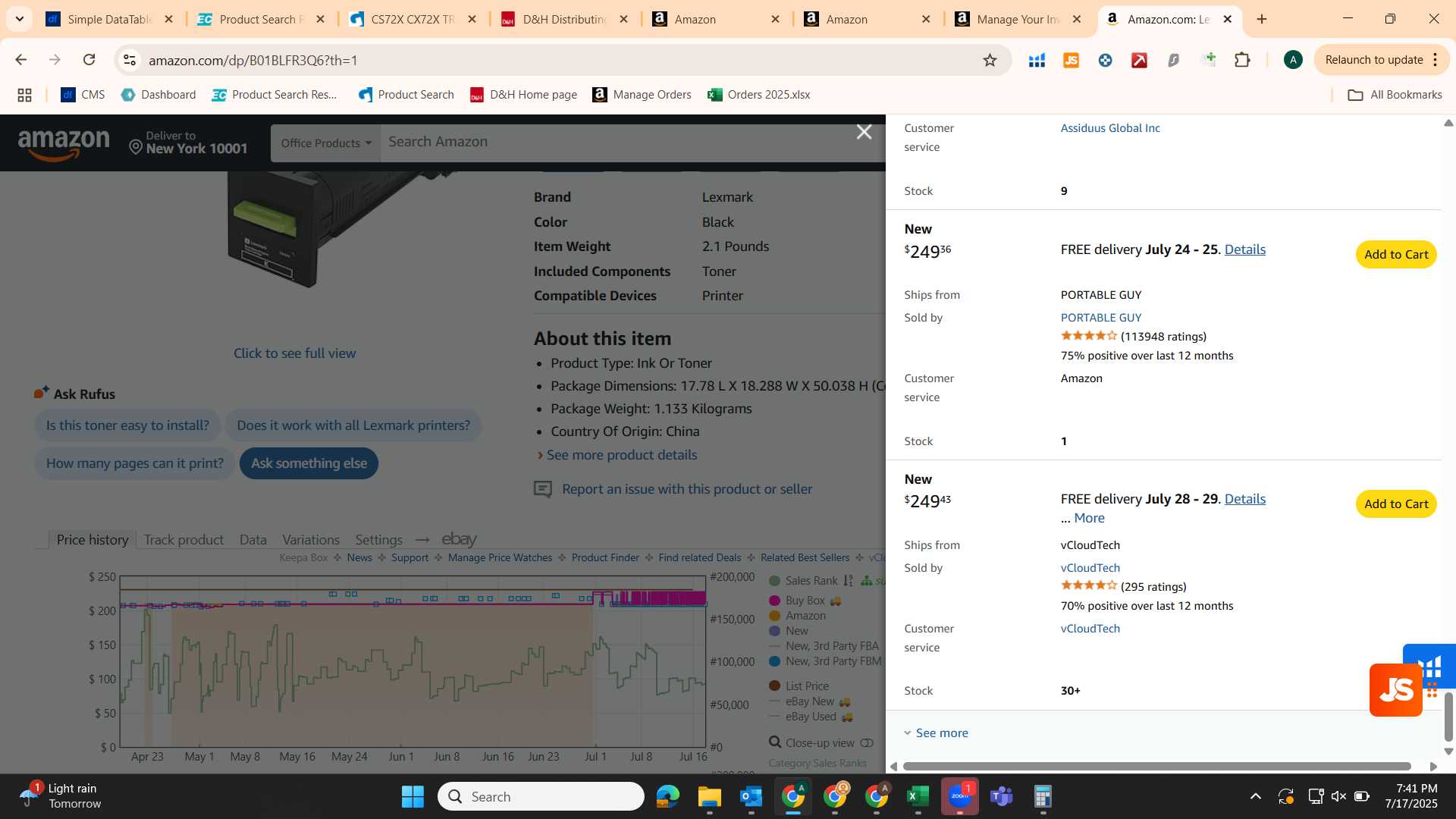Open the Jungle Scout JS extension in toolbar

1071,60
